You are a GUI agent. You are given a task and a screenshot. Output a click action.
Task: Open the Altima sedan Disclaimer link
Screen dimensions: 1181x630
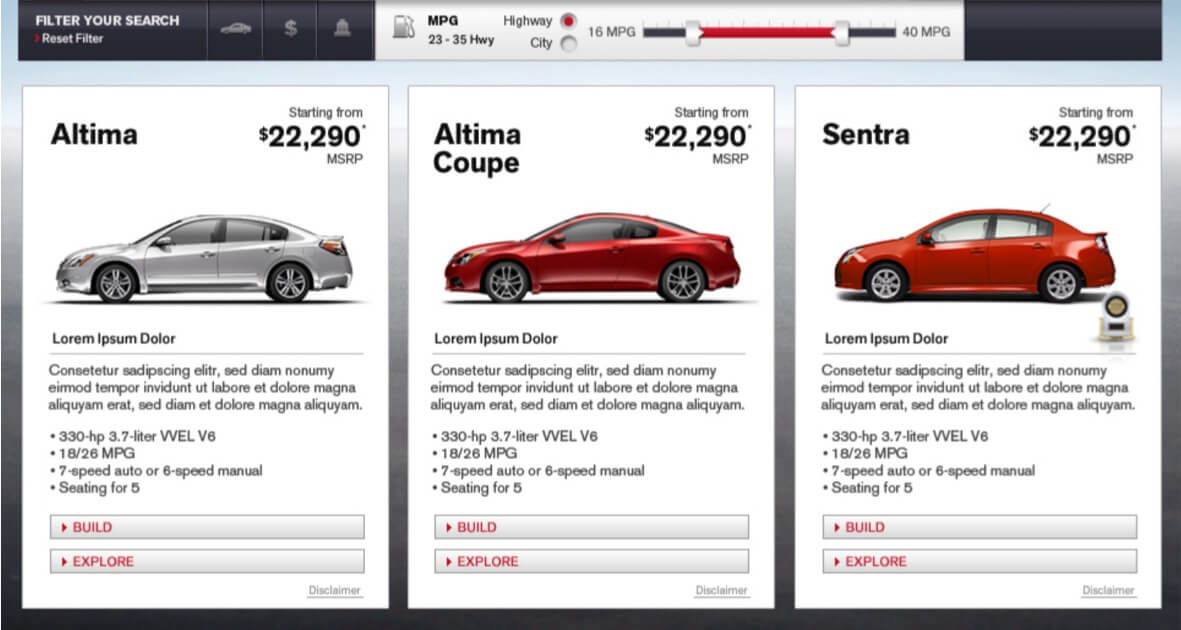[335, 591]
